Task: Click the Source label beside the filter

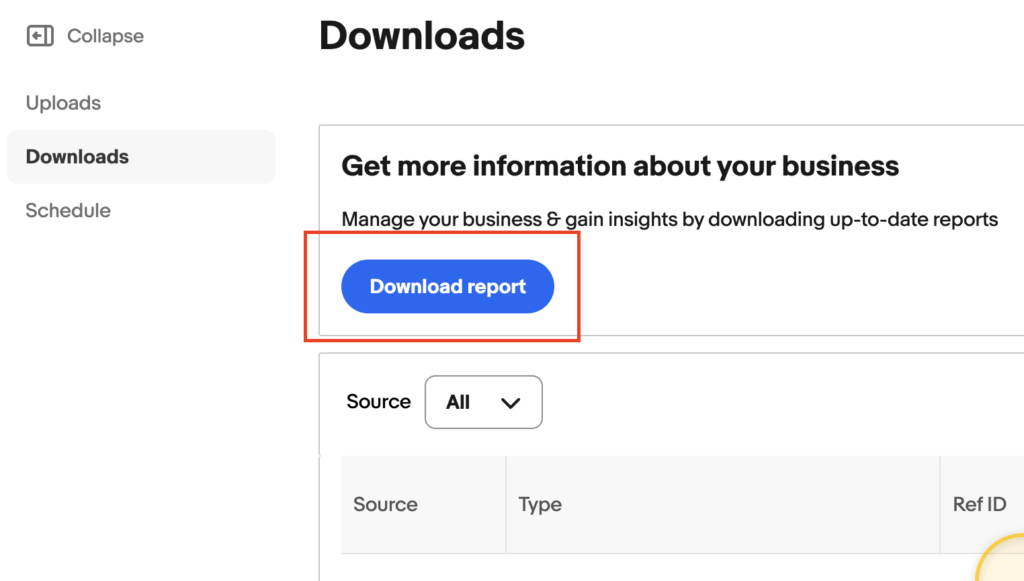Action: (x=378, y=402)
